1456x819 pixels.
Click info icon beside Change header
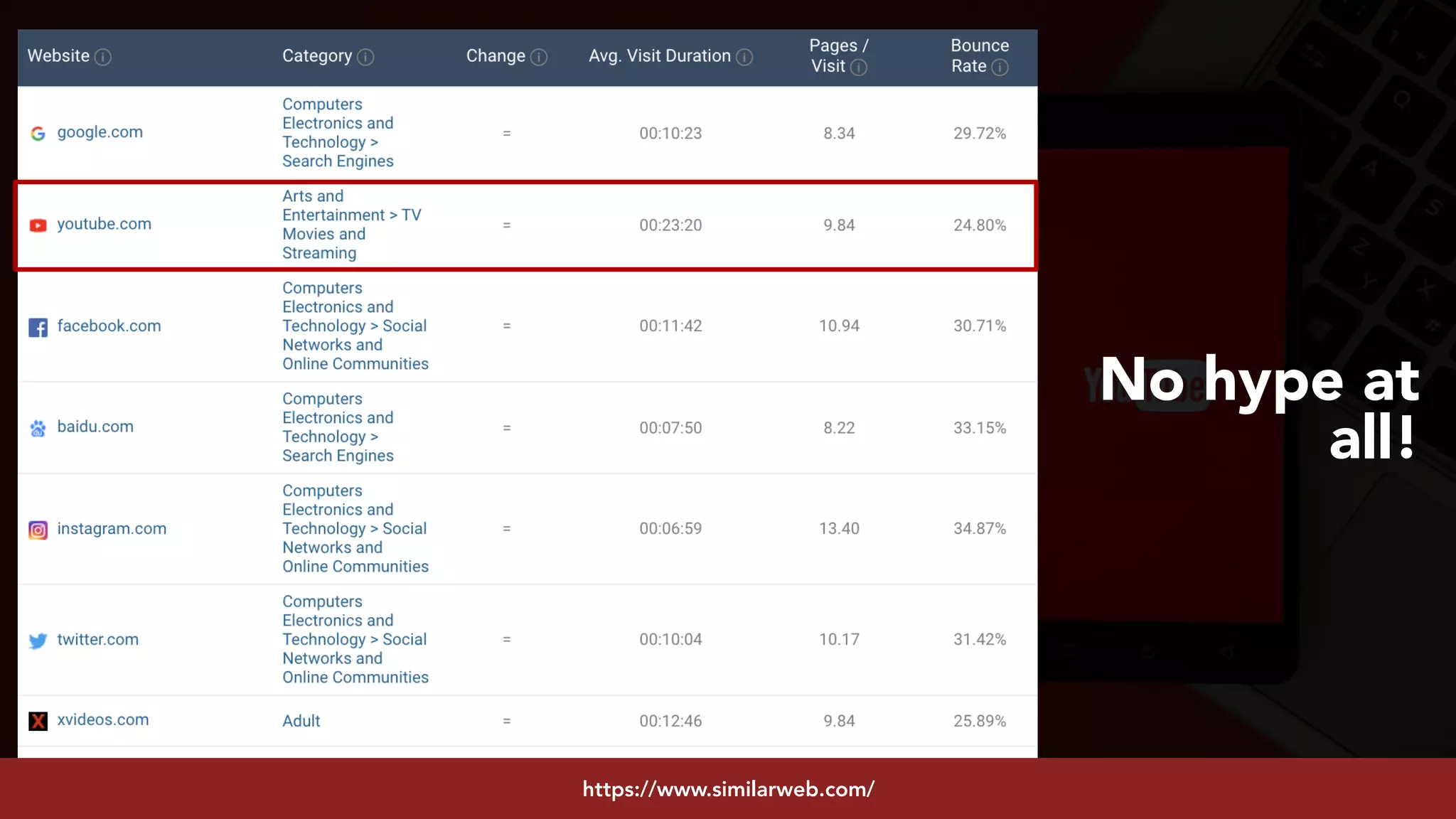click(x=539, y=57)
